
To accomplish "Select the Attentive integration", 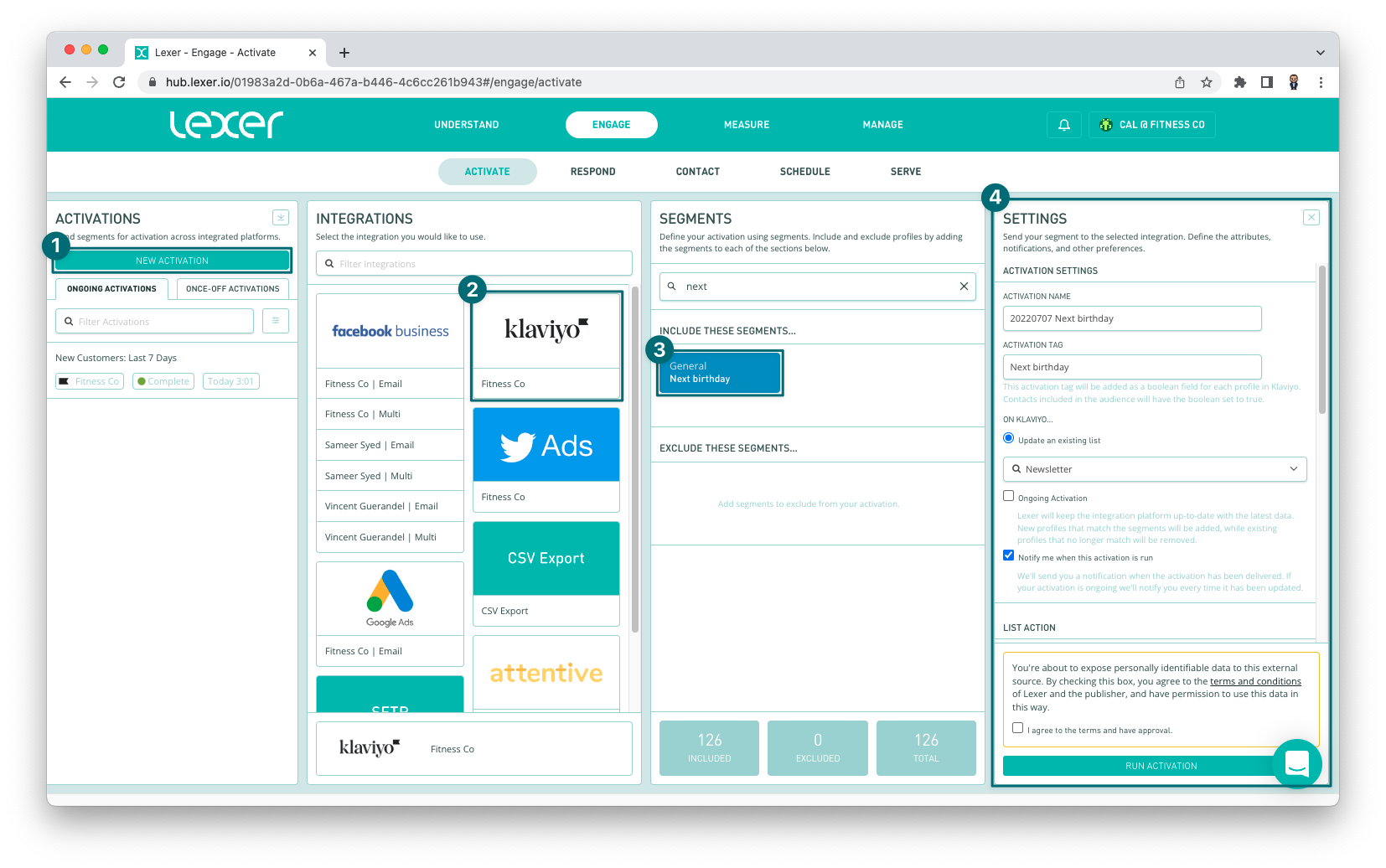I will tap(546, 673).
